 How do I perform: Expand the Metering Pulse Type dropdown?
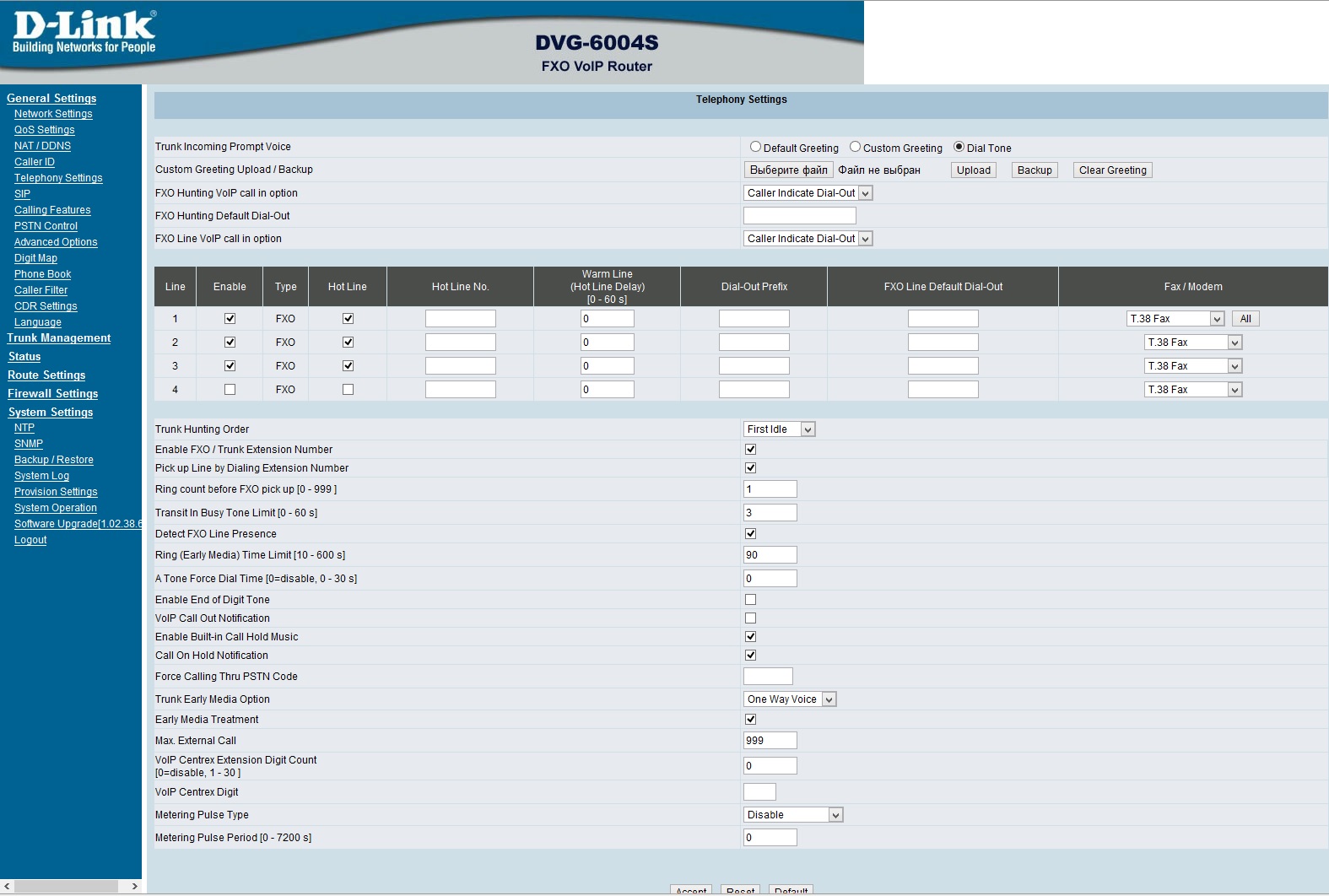pyautogui.click(x=793, y=815)
